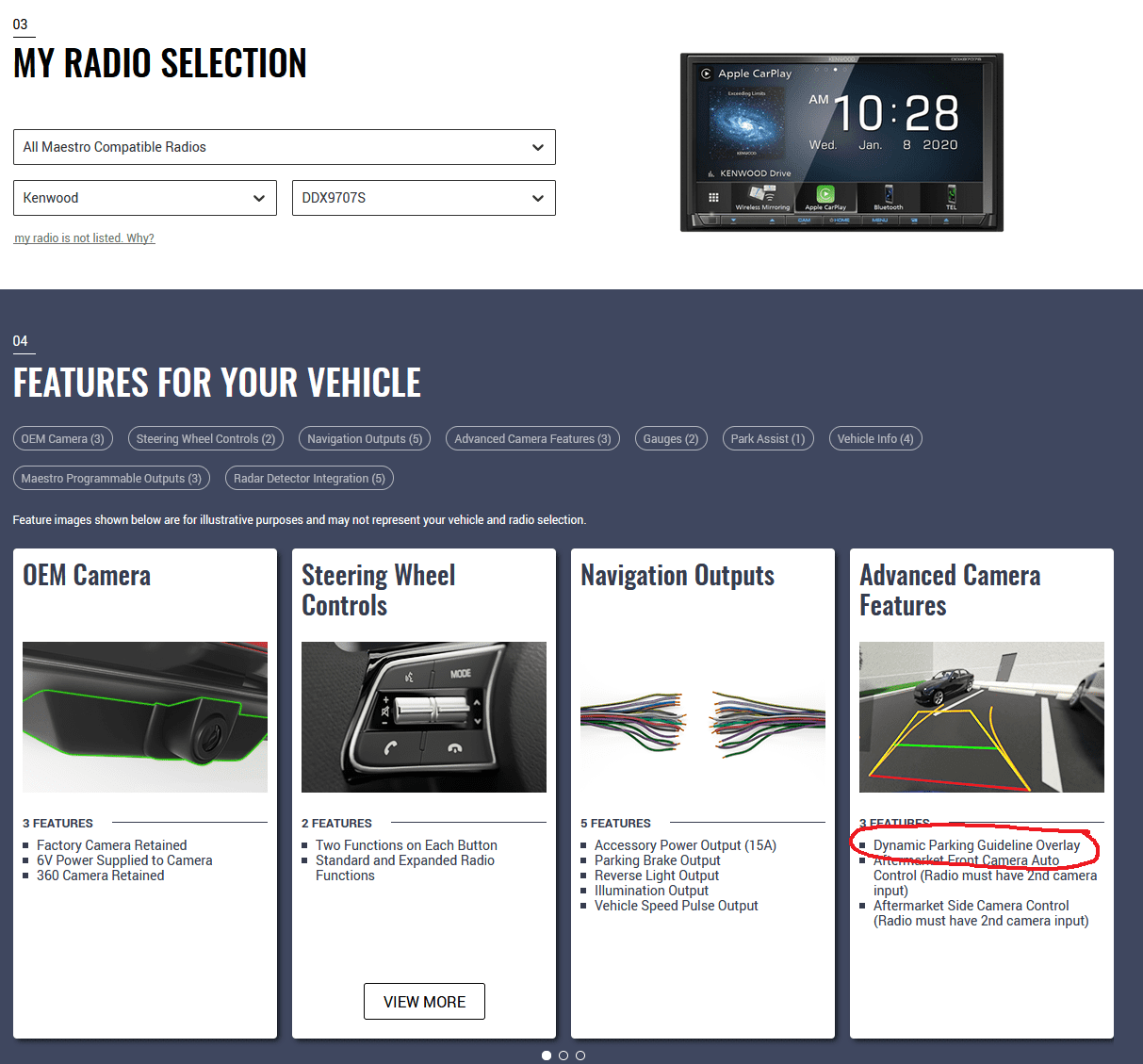Click 'Illumination Output' text
Viewport: 1143px width, 1064px height.
[652, 891]
